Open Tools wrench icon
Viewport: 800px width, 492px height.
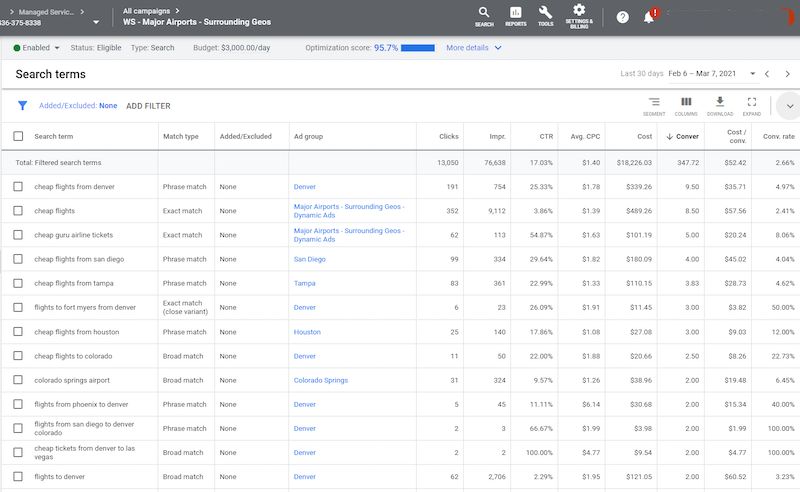pyautogui.click(x=545, y=15)
